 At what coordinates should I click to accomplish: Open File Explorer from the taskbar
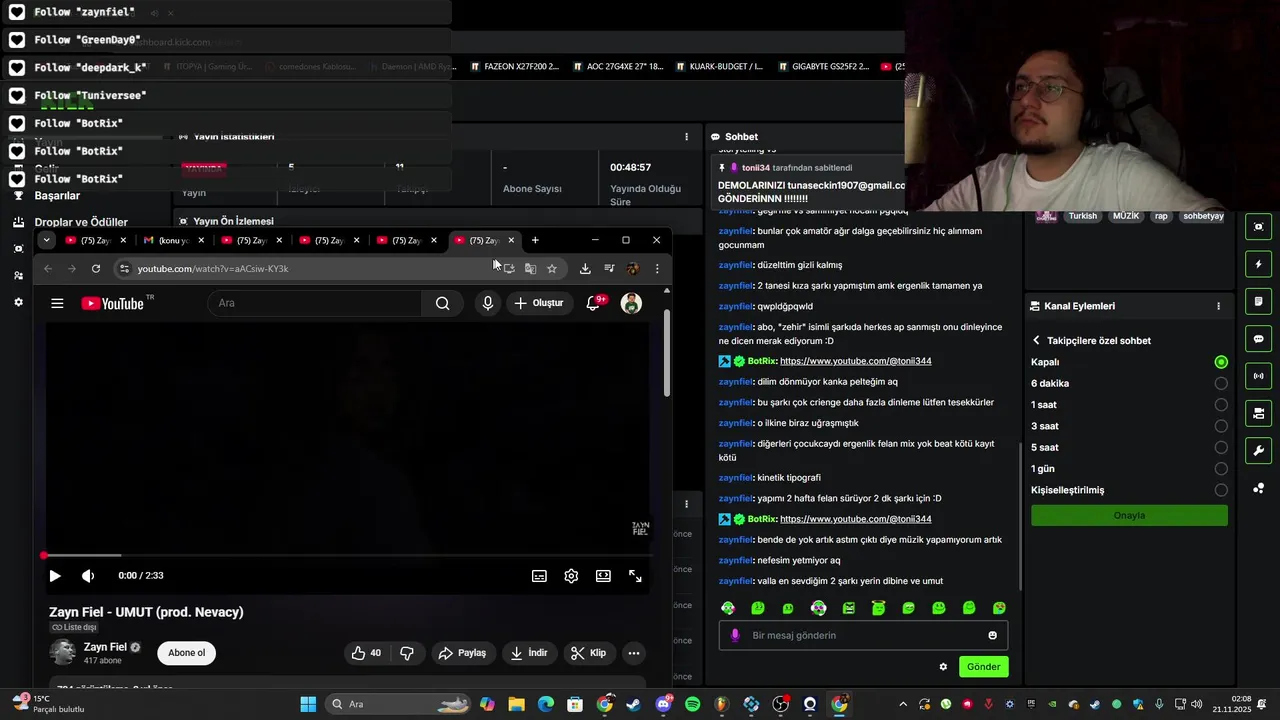[516, 704]
